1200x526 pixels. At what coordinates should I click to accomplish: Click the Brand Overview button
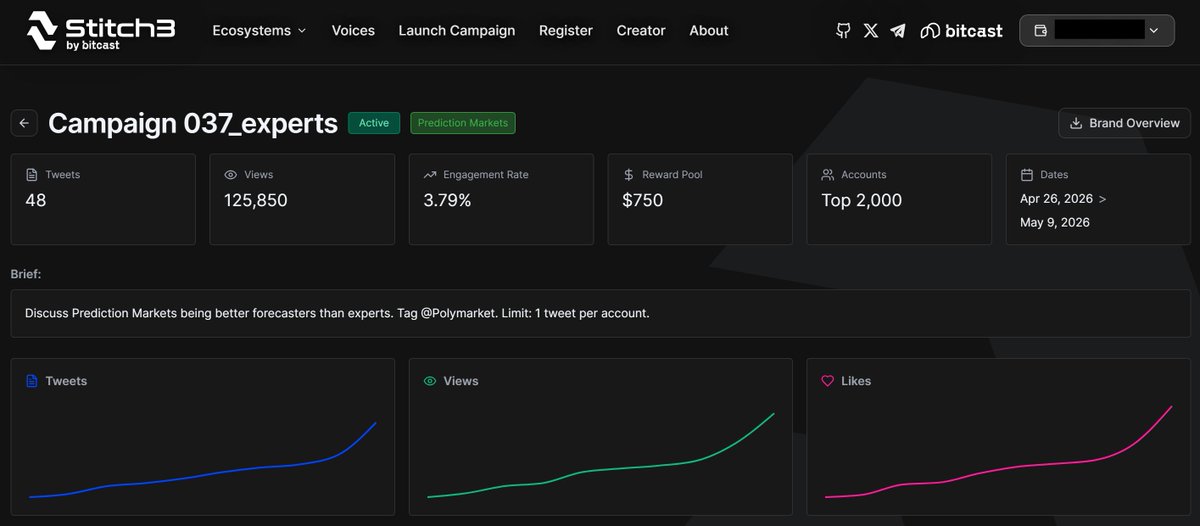1124,123
